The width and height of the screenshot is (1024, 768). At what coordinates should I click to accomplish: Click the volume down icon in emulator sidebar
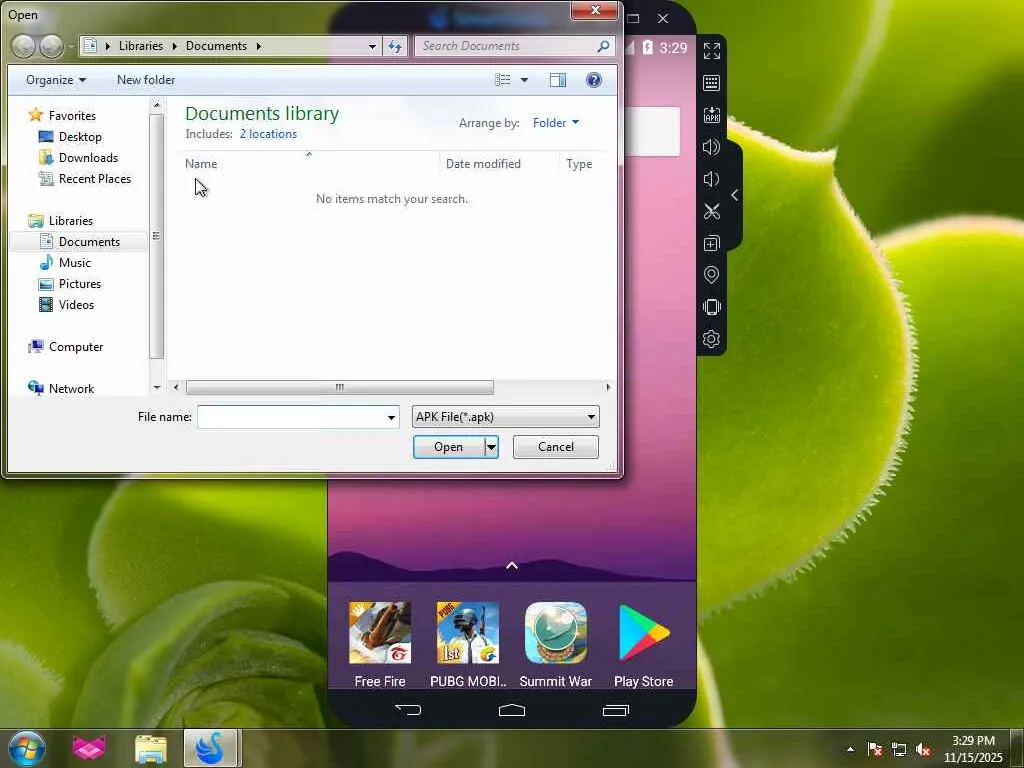pos(711,179)
